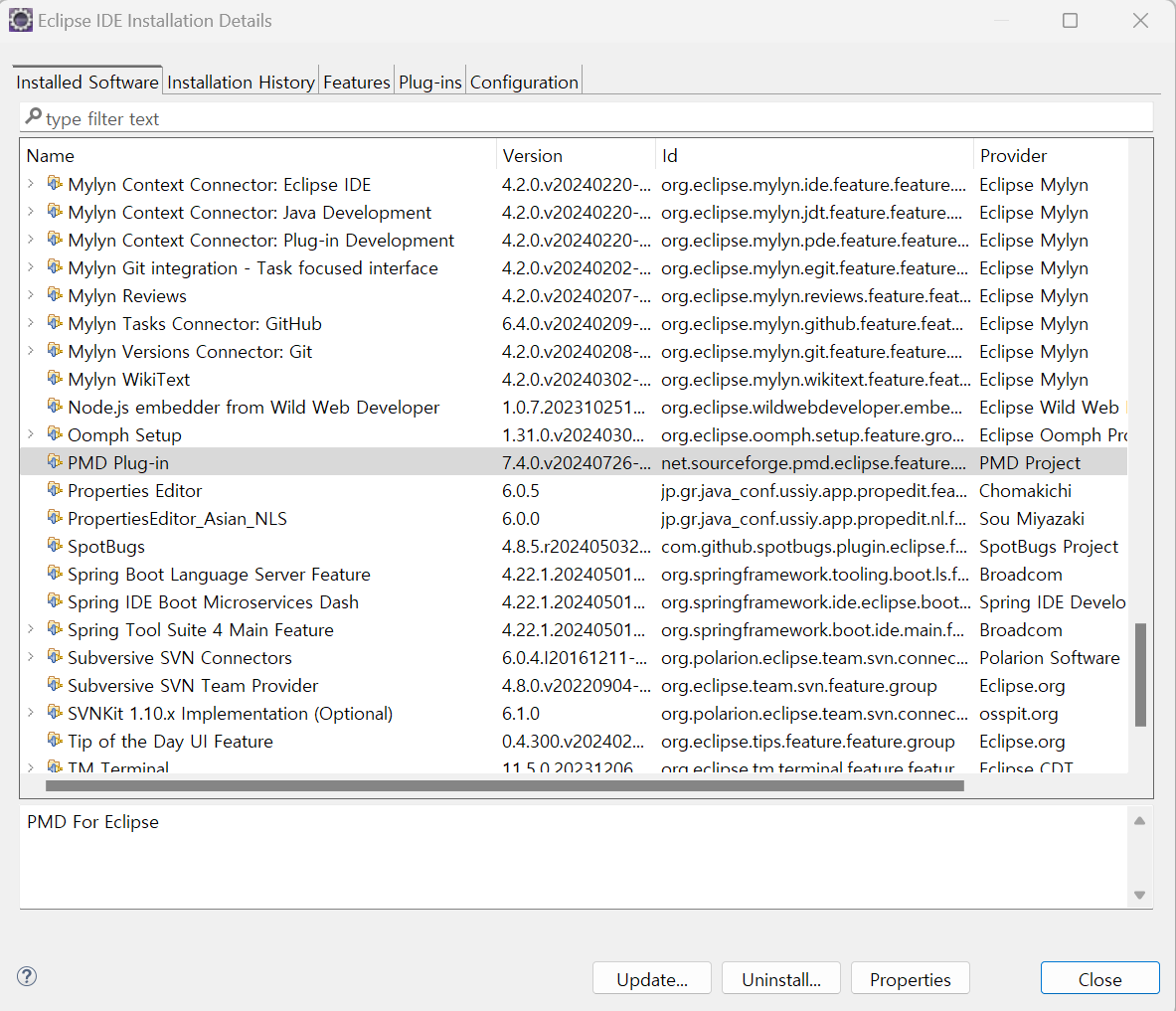Open the Plug-ins tab

pyautogui.click(x=429, y=83)
